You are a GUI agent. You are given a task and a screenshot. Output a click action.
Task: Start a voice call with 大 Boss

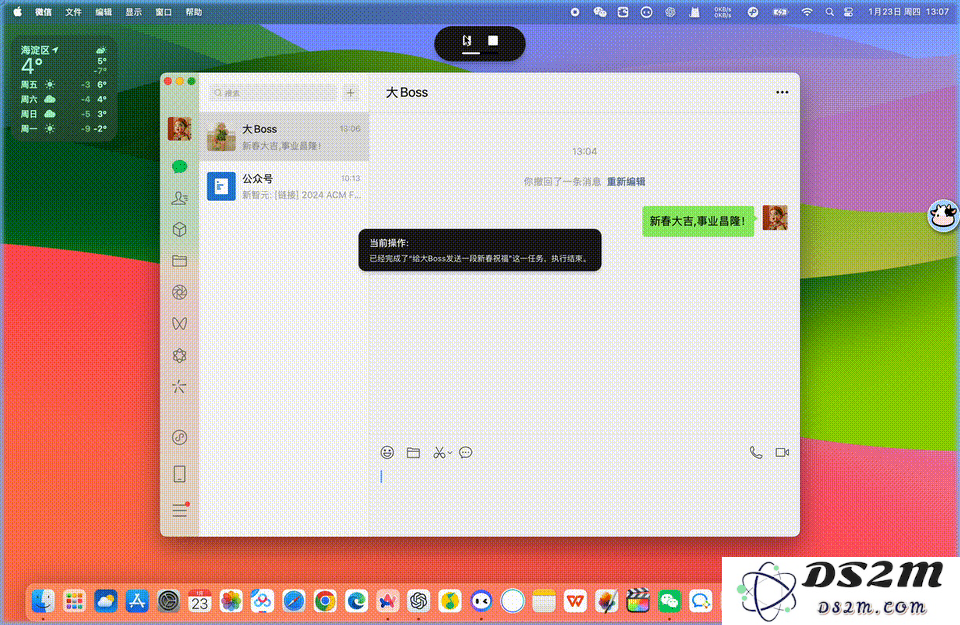[756, 452]
